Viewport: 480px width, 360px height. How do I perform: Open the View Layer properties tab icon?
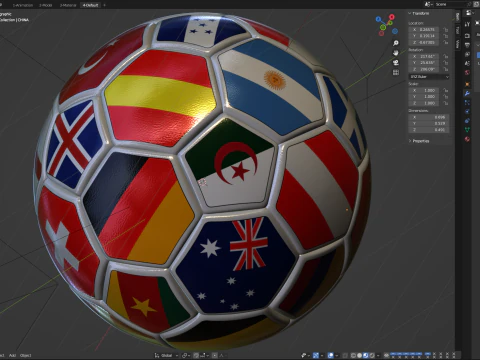click(x=467, y=54)
